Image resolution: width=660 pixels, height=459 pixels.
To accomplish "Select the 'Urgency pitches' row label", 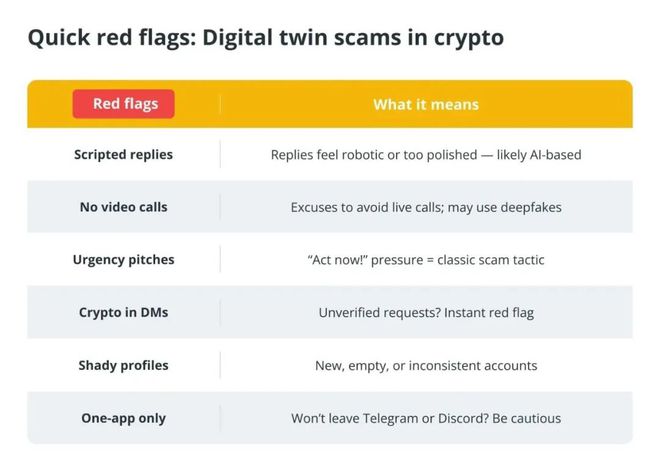I will [123, 260].
